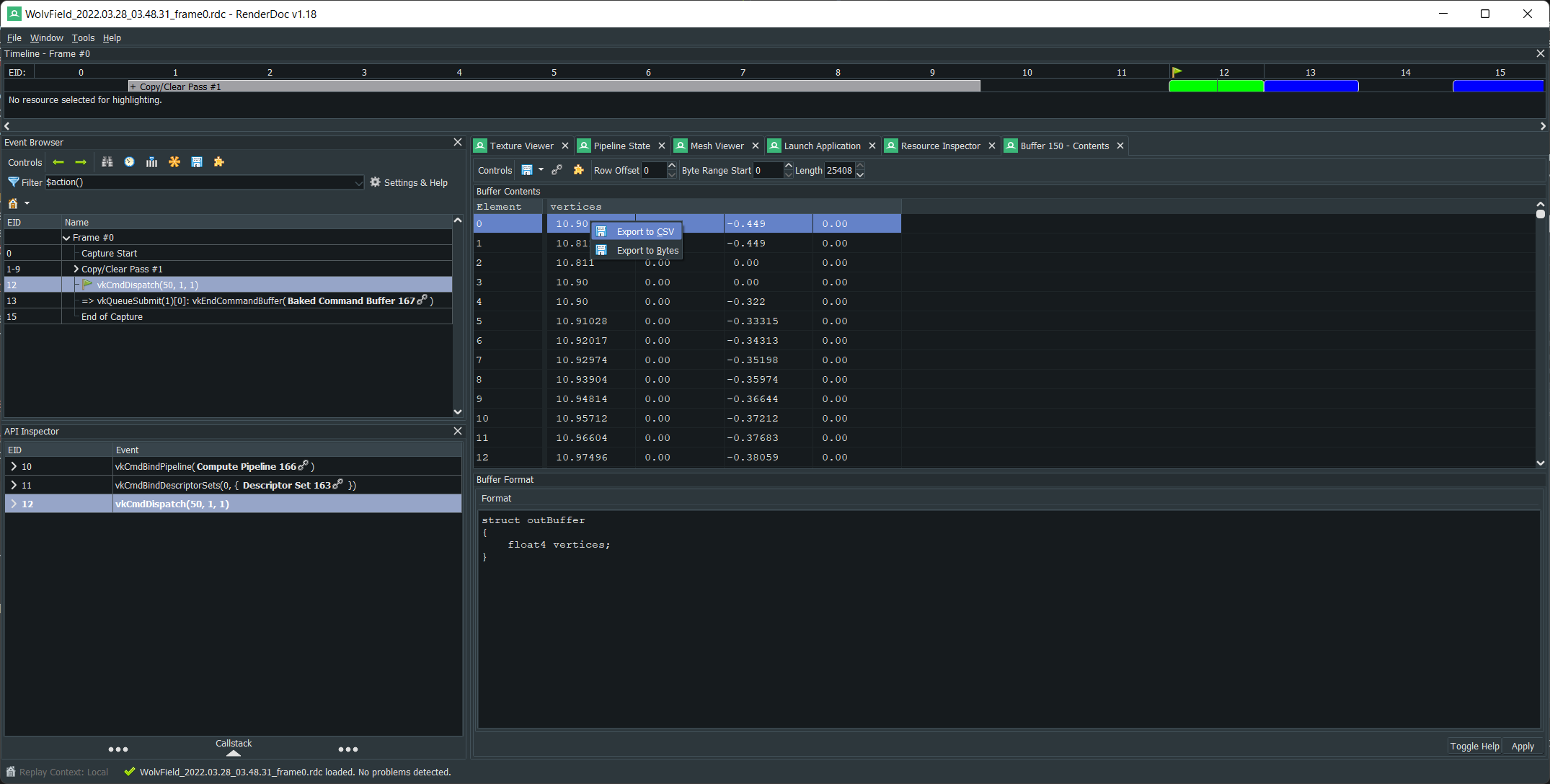Select the End of Capture event row
Viewport: 1550px width, 784px height.
coord(228,316)
